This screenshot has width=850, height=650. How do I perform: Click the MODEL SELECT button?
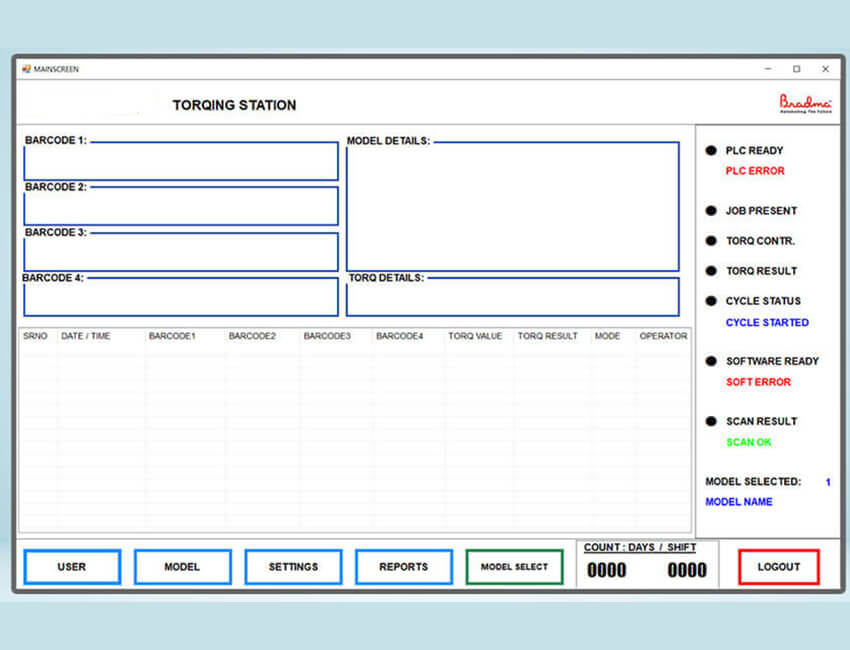click(514, 567)
